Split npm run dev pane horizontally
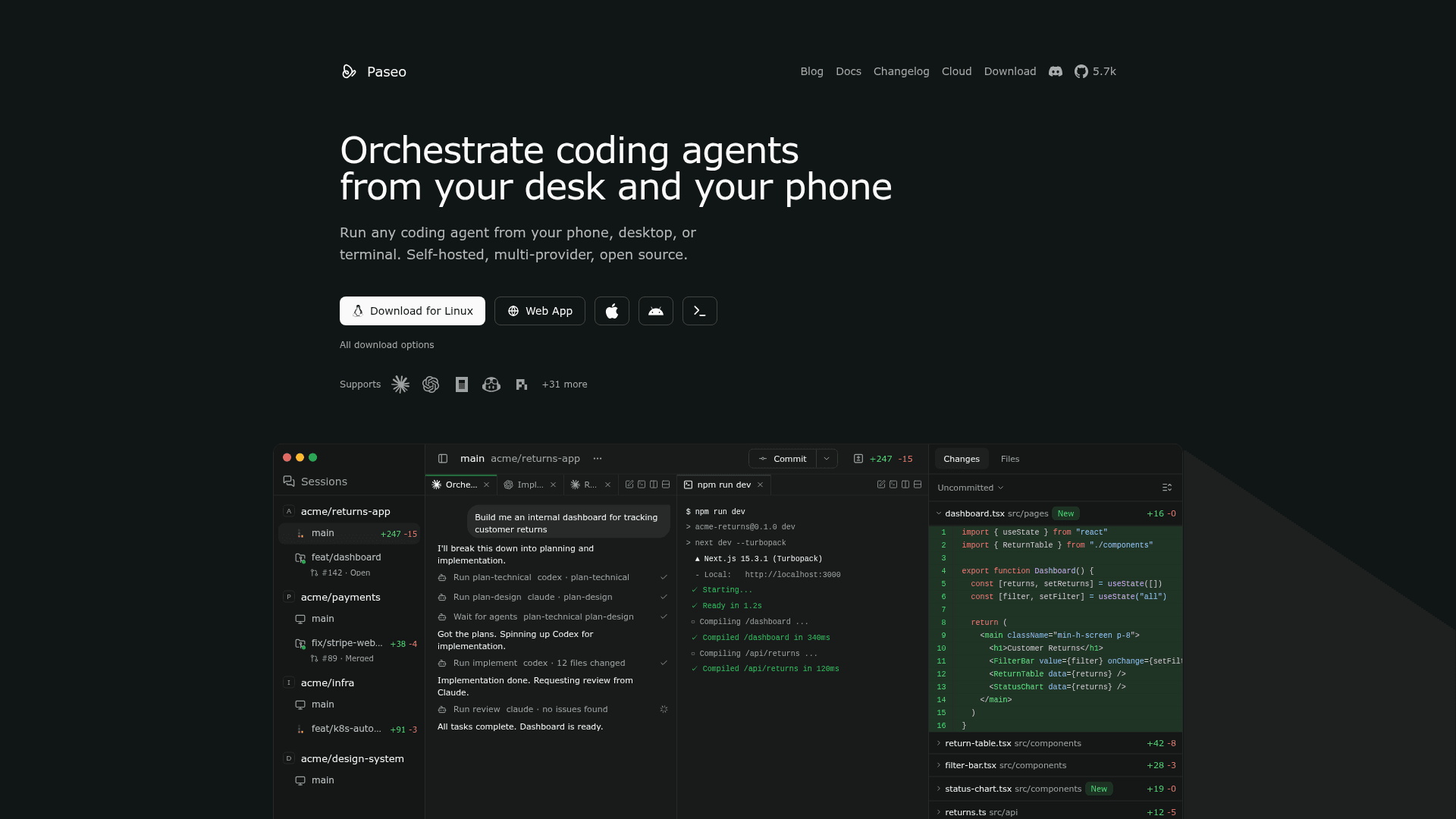Viewport: 1456px width, 819px height. point(918,485)
